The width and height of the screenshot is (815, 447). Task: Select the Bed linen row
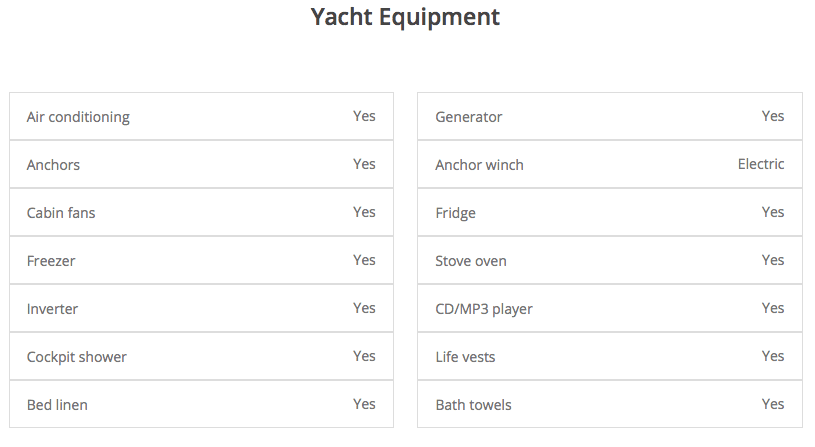click(x=201, y=405)
